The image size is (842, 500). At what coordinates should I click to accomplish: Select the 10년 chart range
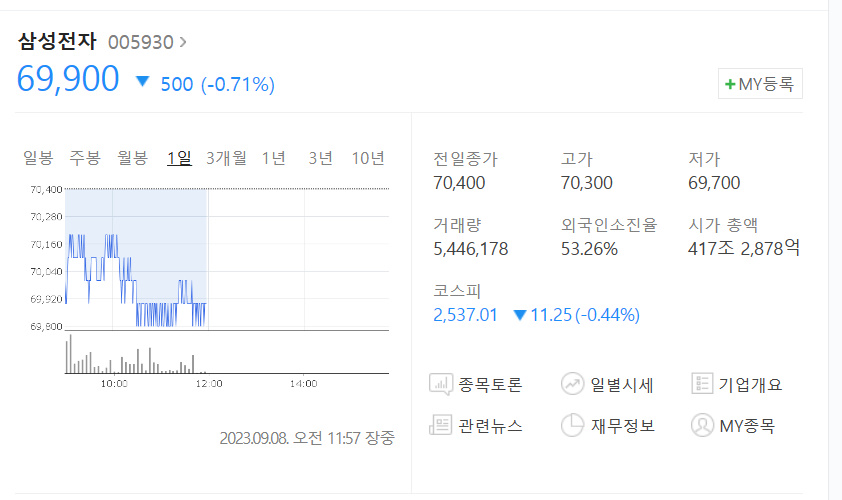click(368, 158)
